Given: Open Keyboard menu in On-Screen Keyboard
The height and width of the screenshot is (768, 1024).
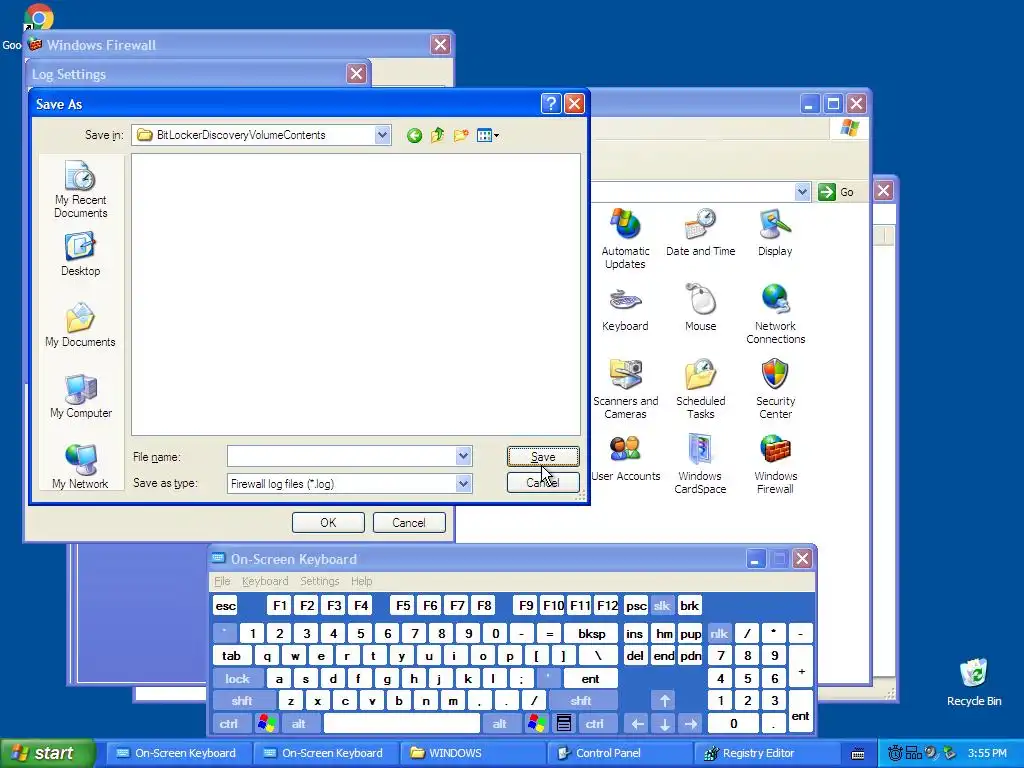Looking at the screenshot, I should tap(264, 581).
